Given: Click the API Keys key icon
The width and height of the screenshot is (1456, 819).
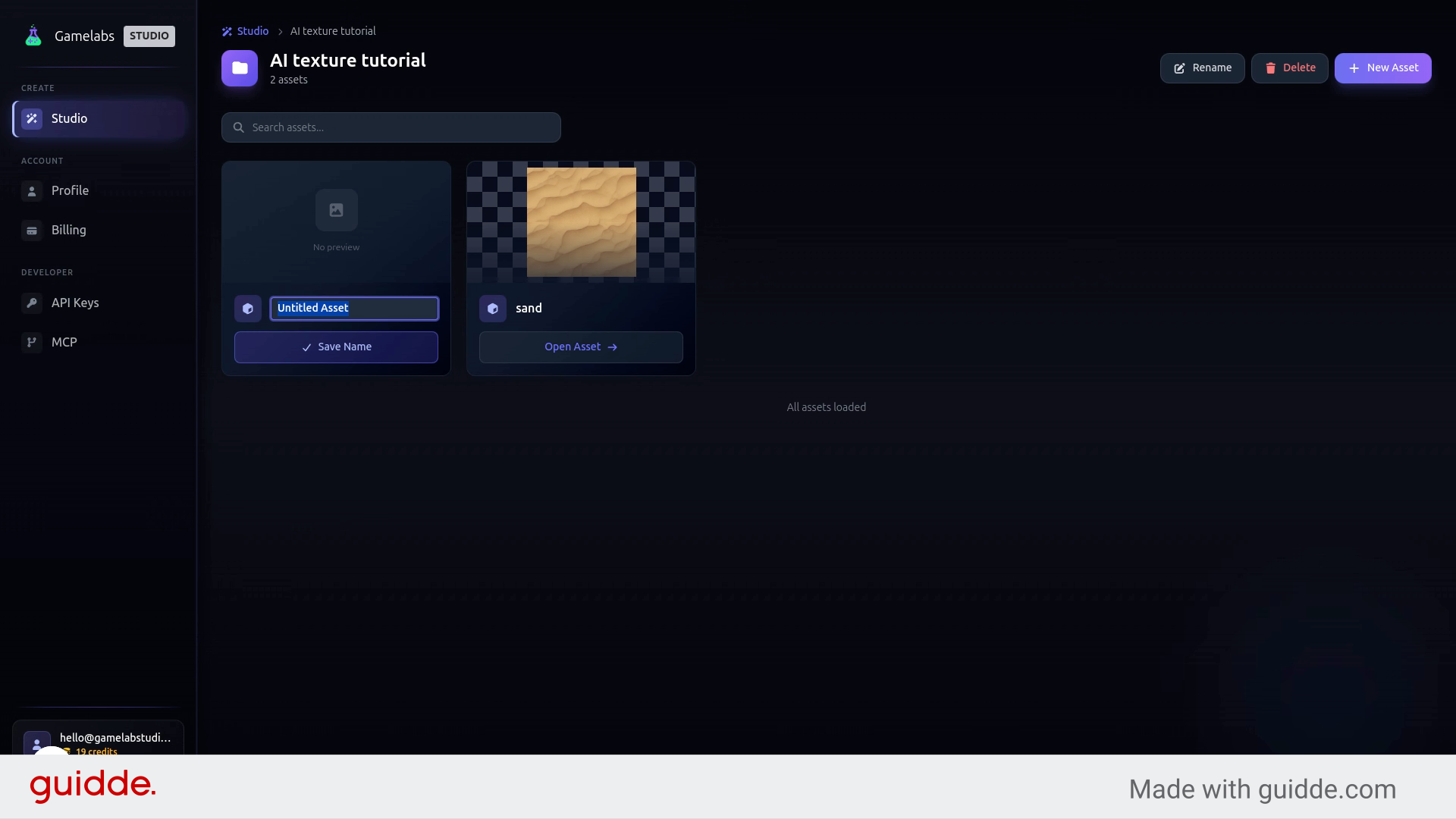Looking at the screenshot, I should (x=32, y=303).
